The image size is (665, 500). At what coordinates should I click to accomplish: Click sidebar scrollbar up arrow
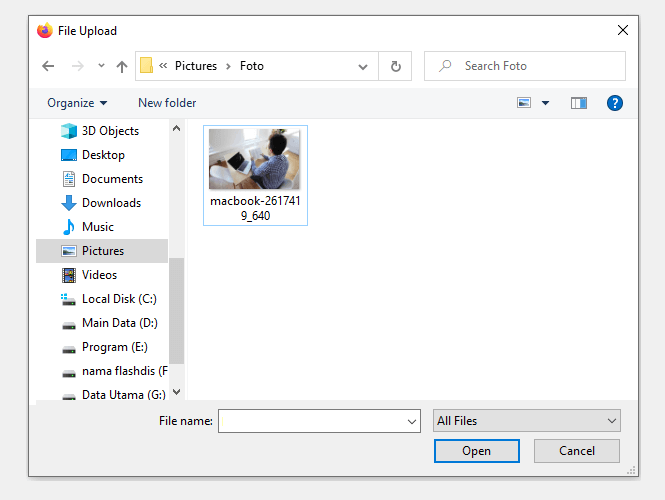point(176,128)
